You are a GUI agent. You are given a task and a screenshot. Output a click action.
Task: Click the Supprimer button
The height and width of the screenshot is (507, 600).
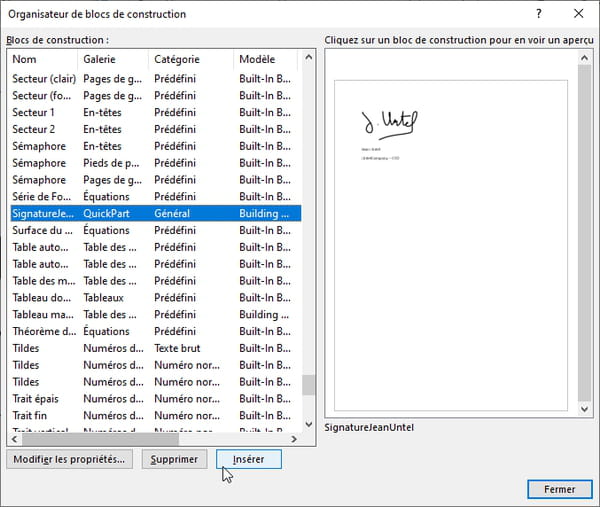click(x=174, y=459)
